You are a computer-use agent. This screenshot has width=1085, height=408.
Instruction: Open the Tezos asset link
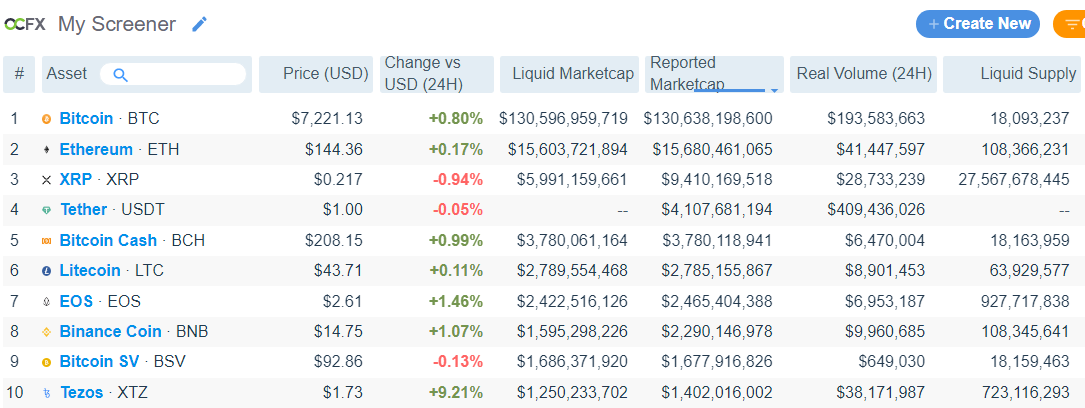point(82,392)
